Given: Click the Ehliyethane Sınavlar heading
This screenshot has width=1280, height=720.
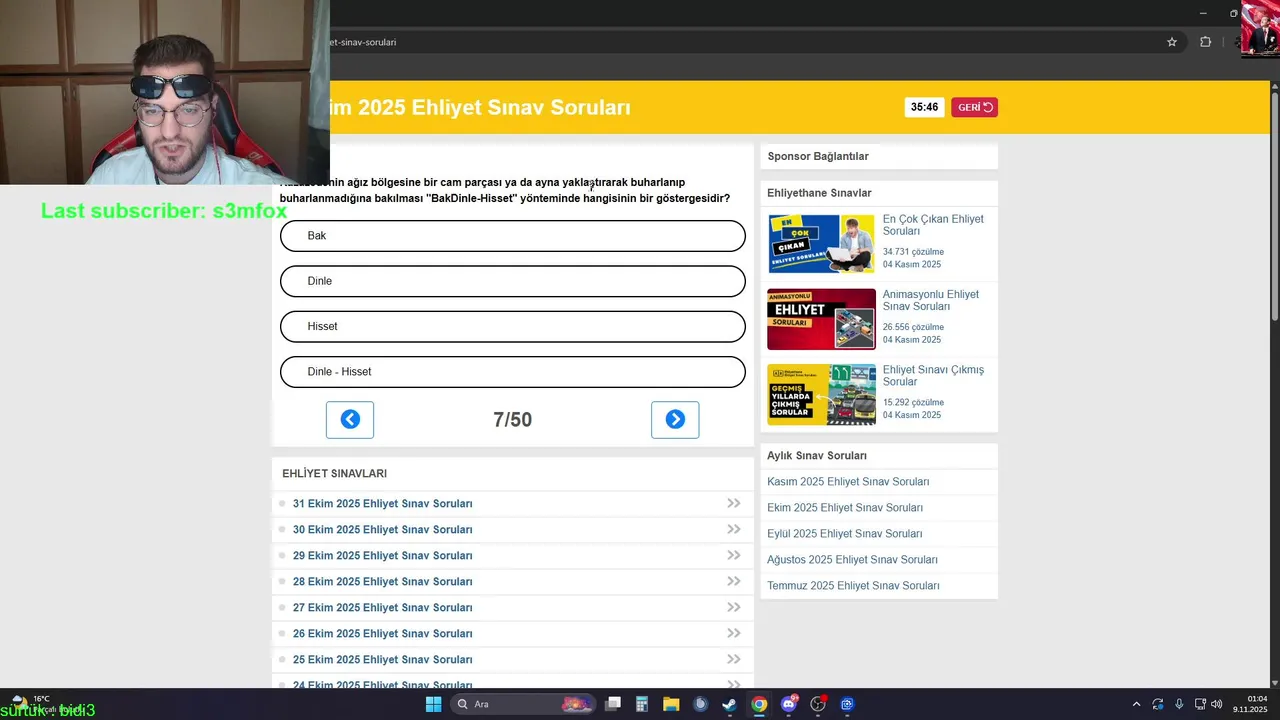Looking at the screenshot, I should click(x=819, y=193).
